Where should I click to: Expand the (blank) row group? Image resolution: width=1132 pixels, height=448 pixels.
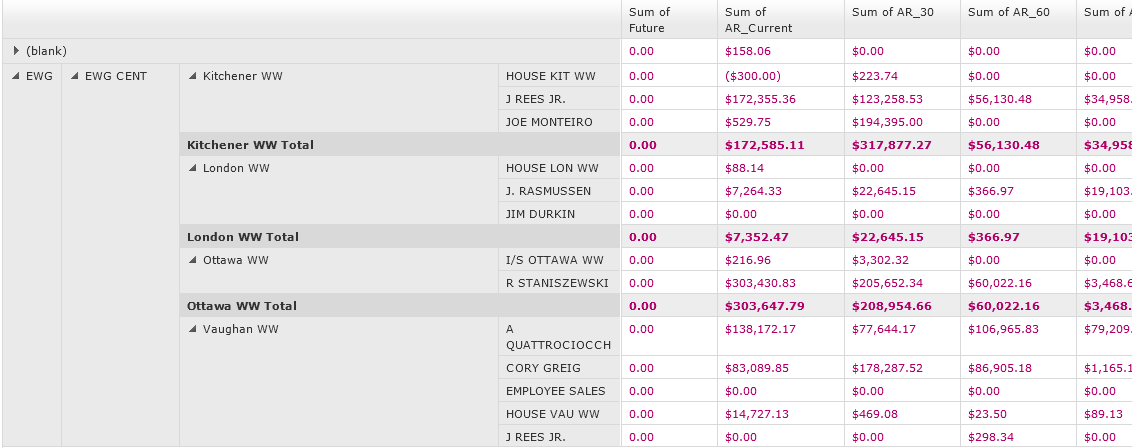16,51
